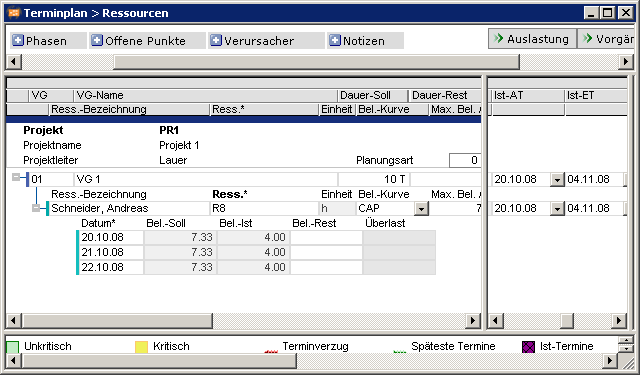
Task: Click Datum cell 21.10.08
Action: 111,252
